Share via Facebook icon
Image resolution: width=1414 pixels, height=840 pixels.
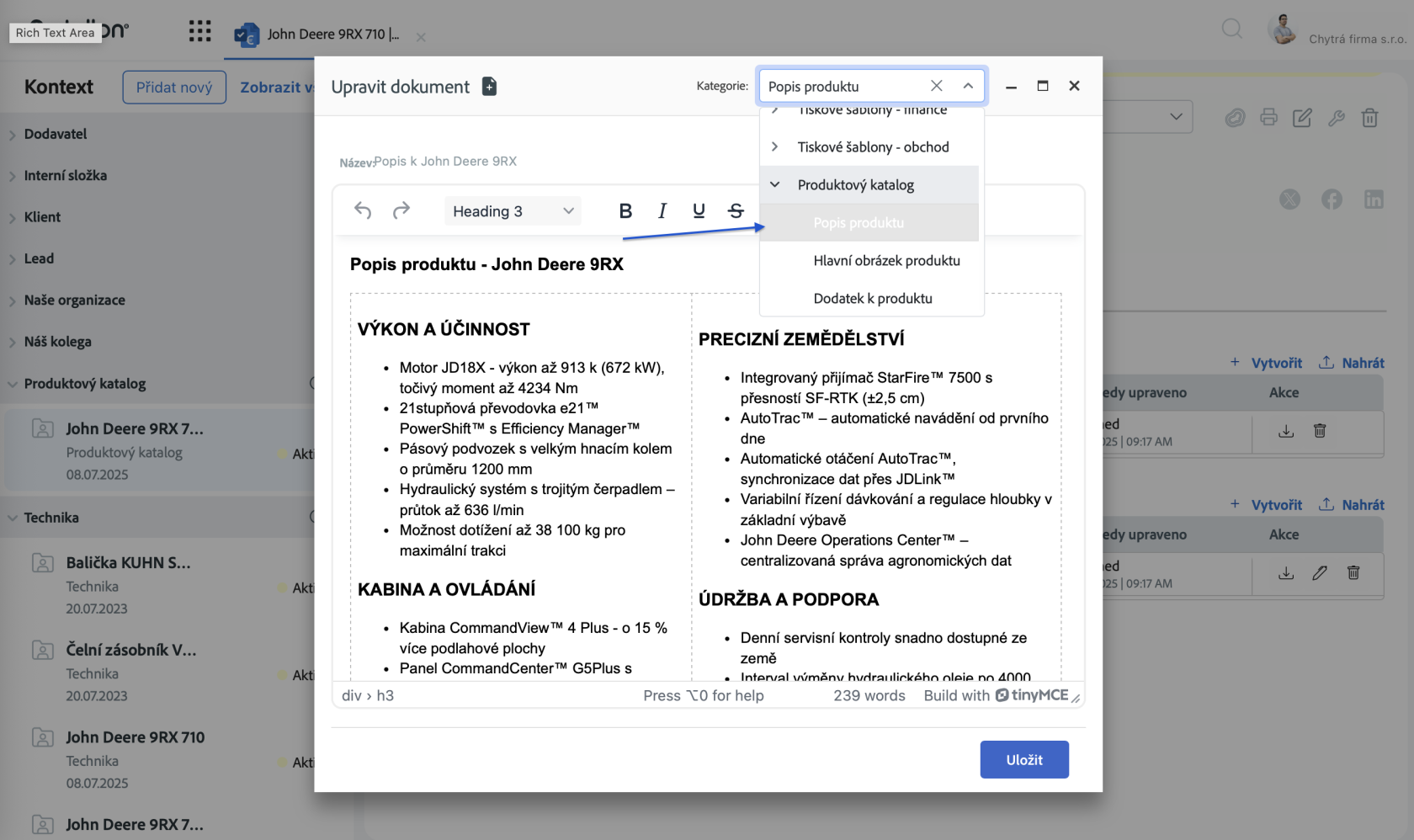[x=1332, y=199]
